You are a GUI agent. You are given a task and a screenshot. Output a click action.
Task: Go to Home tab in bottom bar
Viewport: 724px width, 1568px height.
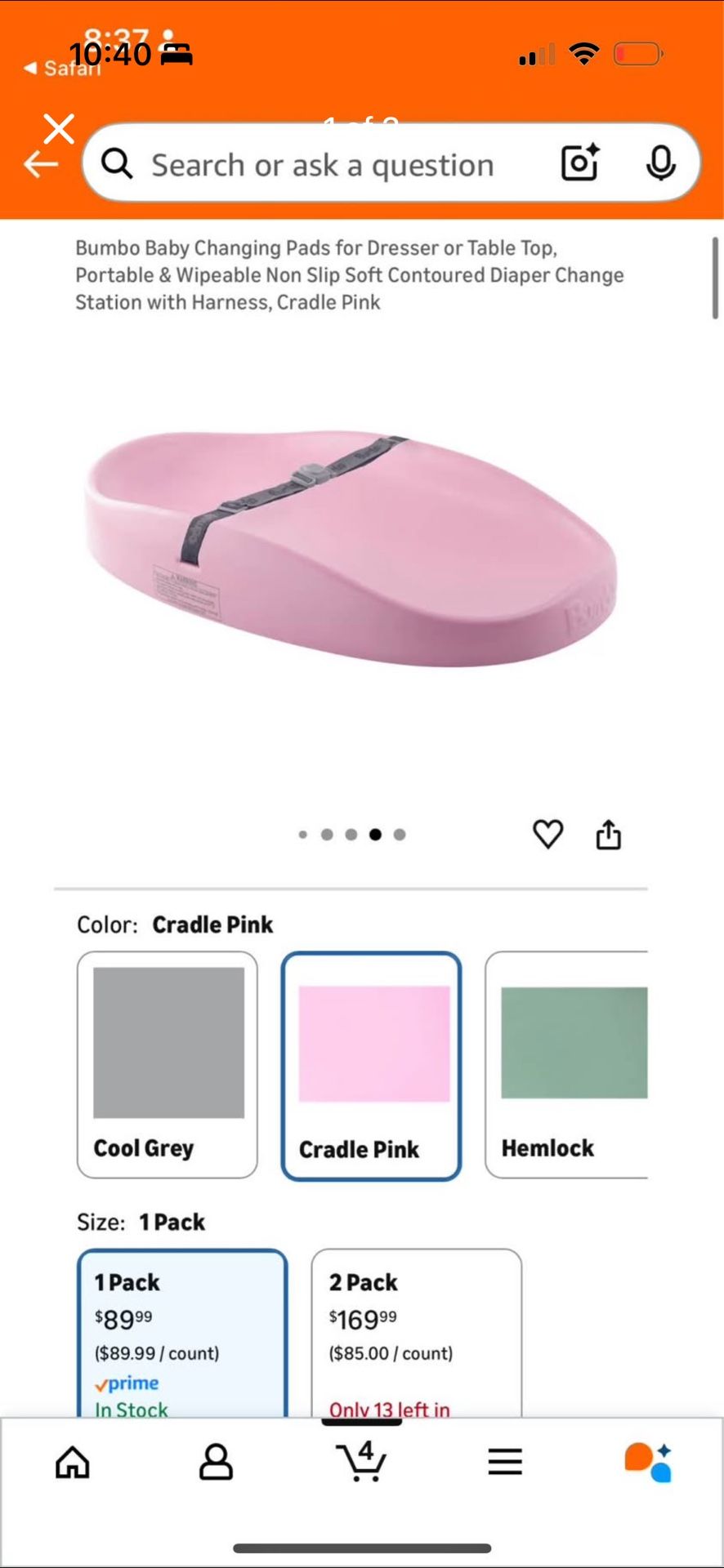73,1462
